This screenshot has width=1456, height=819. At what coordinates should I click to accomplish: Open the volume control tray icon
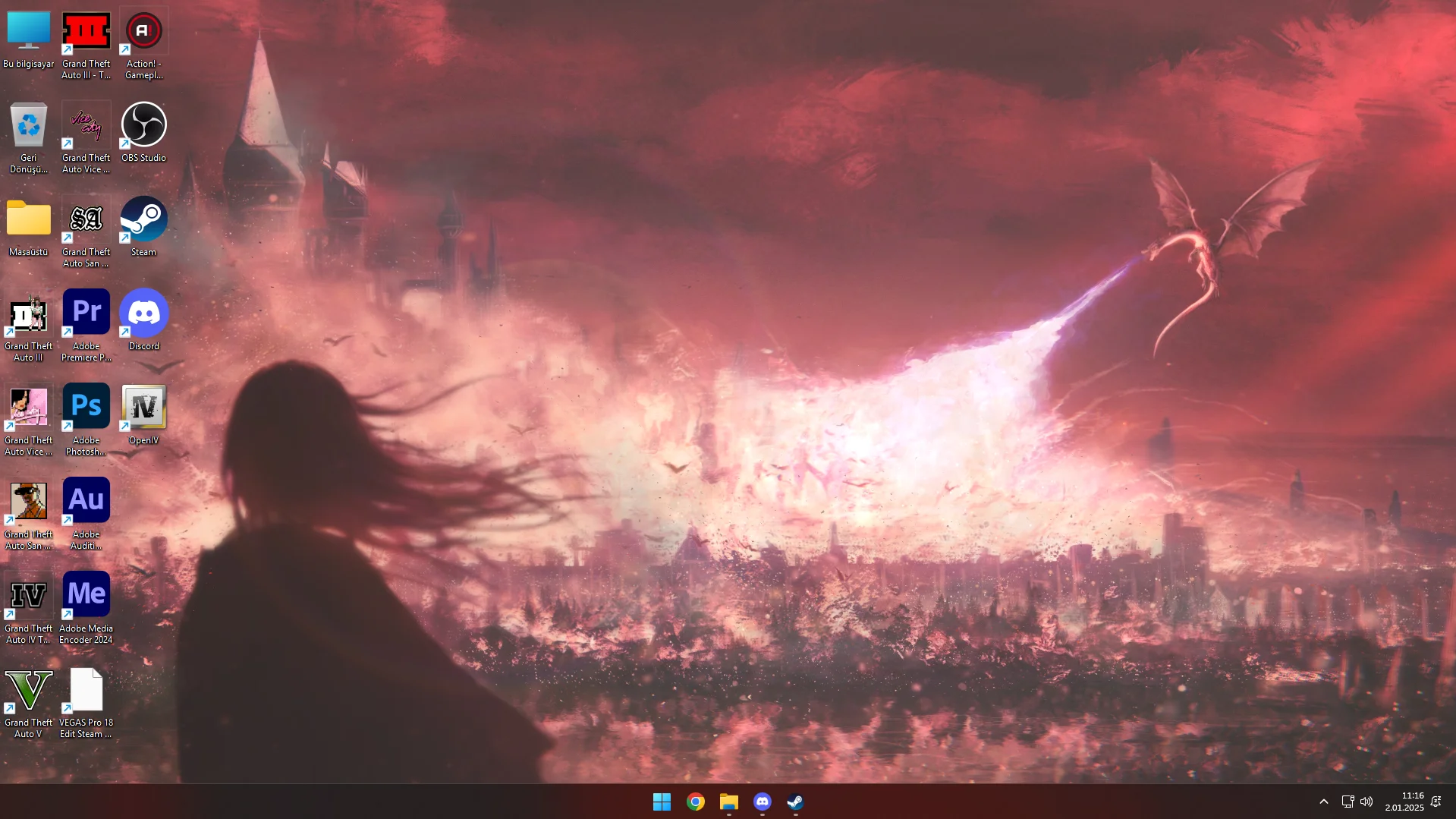[x=1366, y=802]
